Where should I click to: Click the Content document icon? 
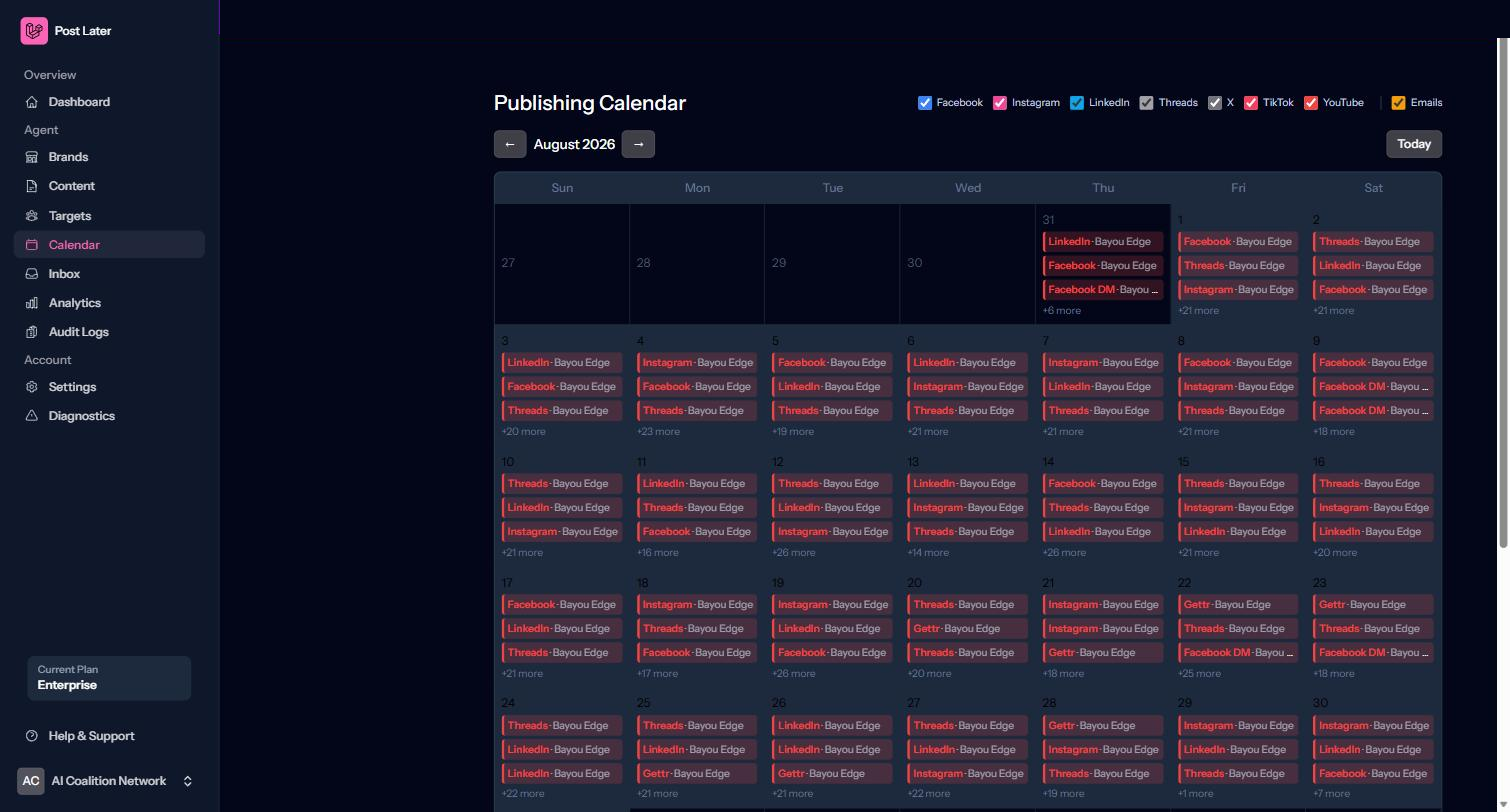[x=32, y=186]
